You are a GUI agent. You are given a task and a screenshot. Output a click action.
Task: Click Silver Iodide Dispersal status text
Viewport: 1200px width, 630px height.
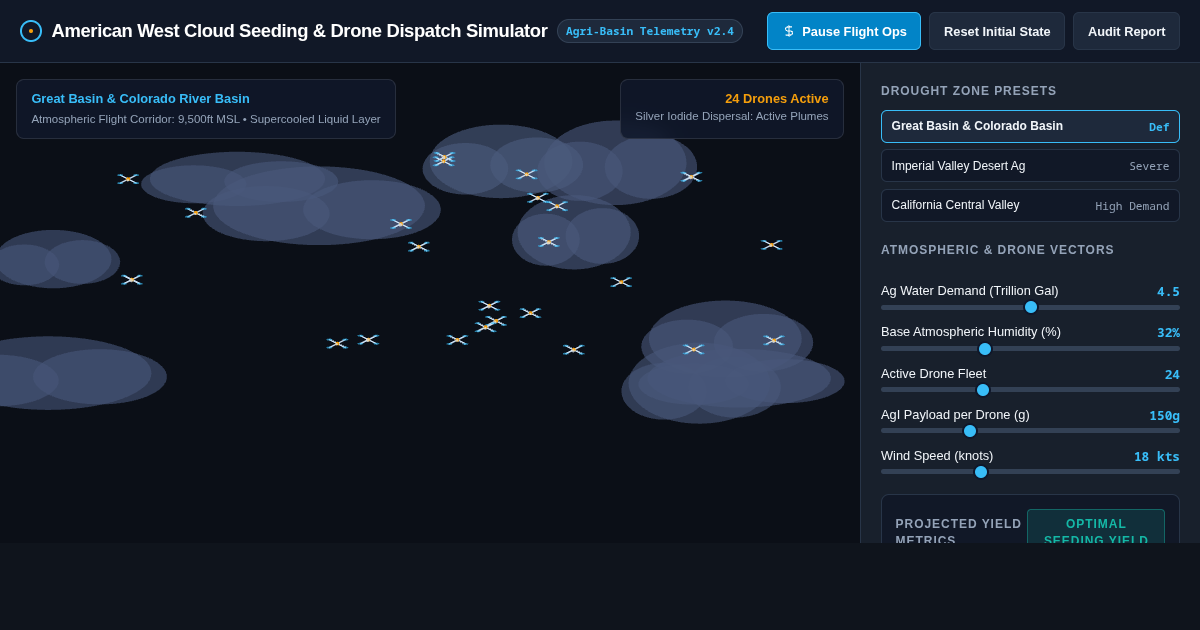[x=732, y=116]
